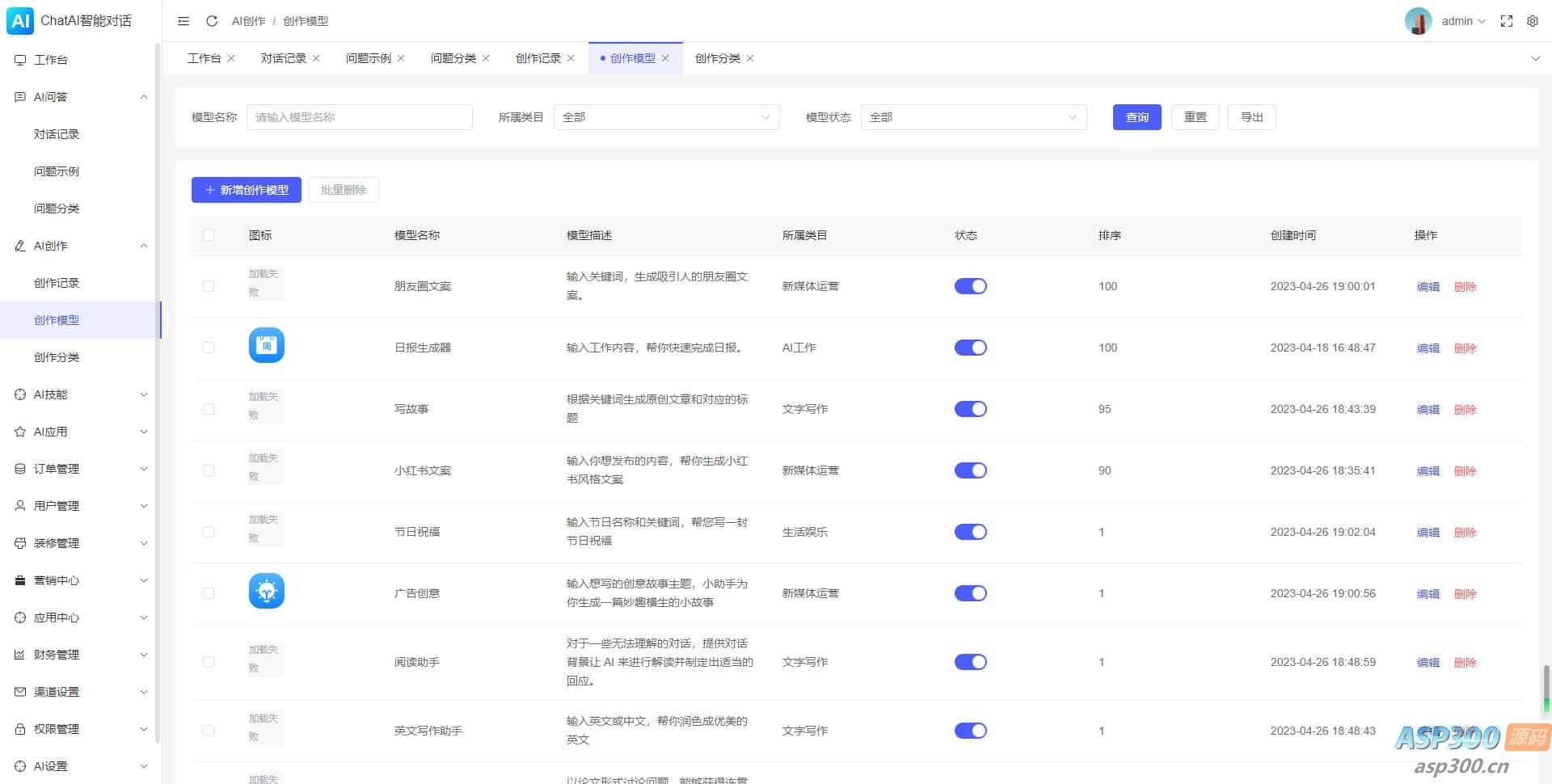This screenshot has height=784, width=1552.
Task: Disable the 朋友圈文案 status switch
Action: tap(970, 286)
